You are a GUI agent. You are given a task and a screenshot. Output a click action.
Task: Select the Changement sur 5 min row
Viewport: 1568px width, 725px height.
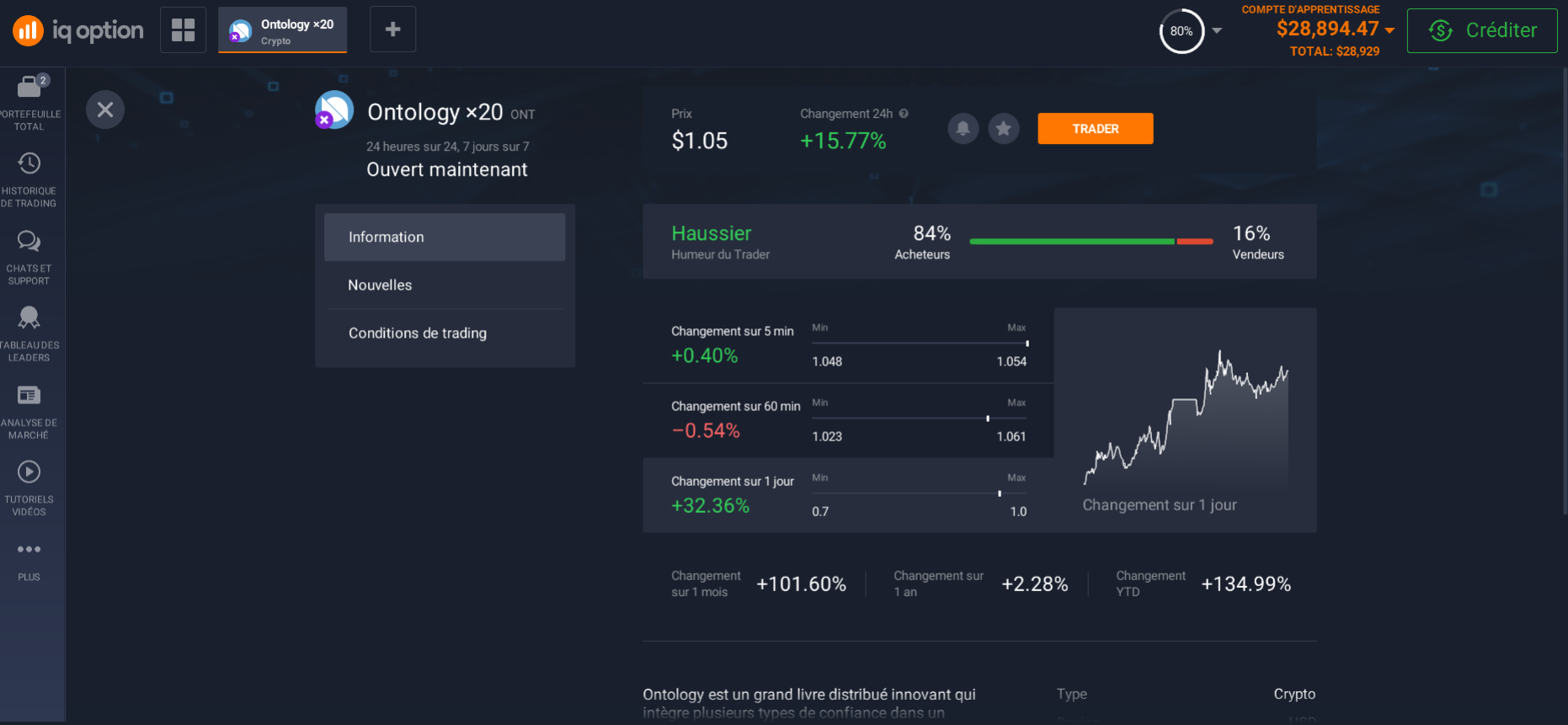[848, 346]
